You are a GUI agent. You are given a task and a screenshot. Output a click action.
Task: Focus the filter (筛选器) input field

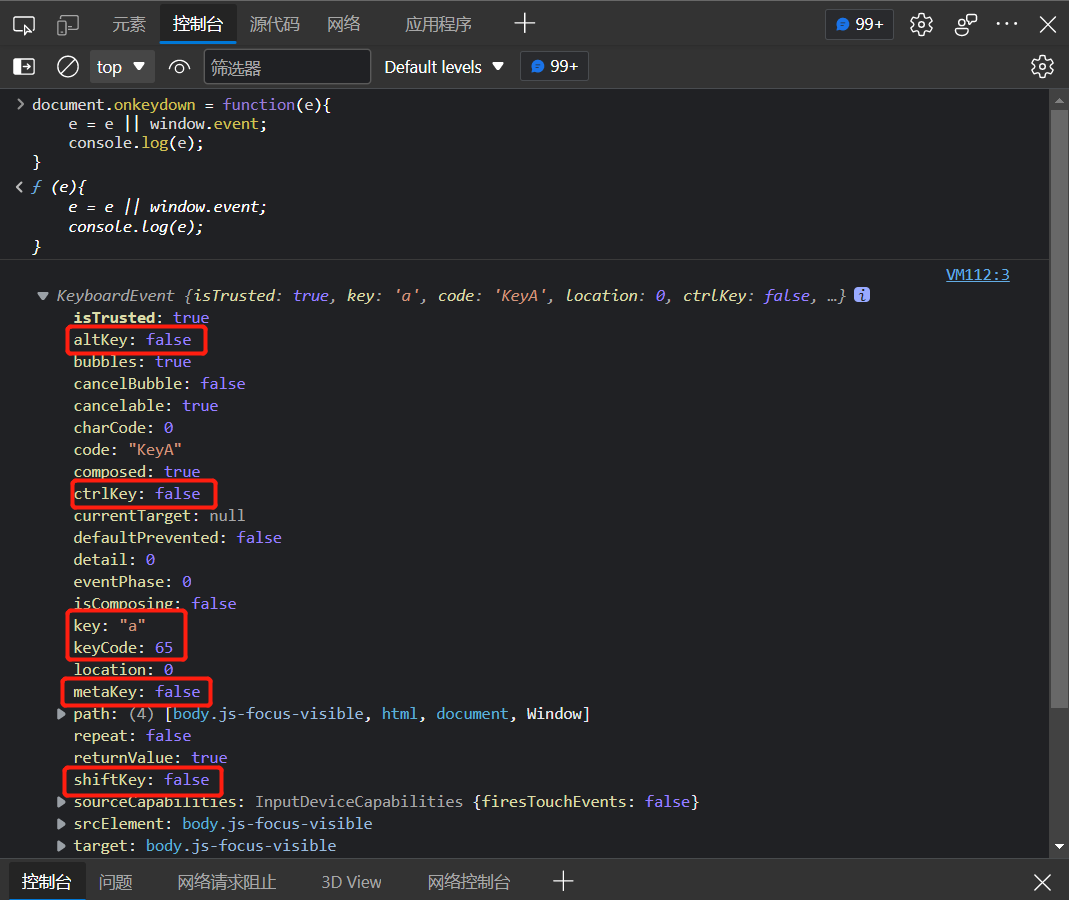[287, 67]
